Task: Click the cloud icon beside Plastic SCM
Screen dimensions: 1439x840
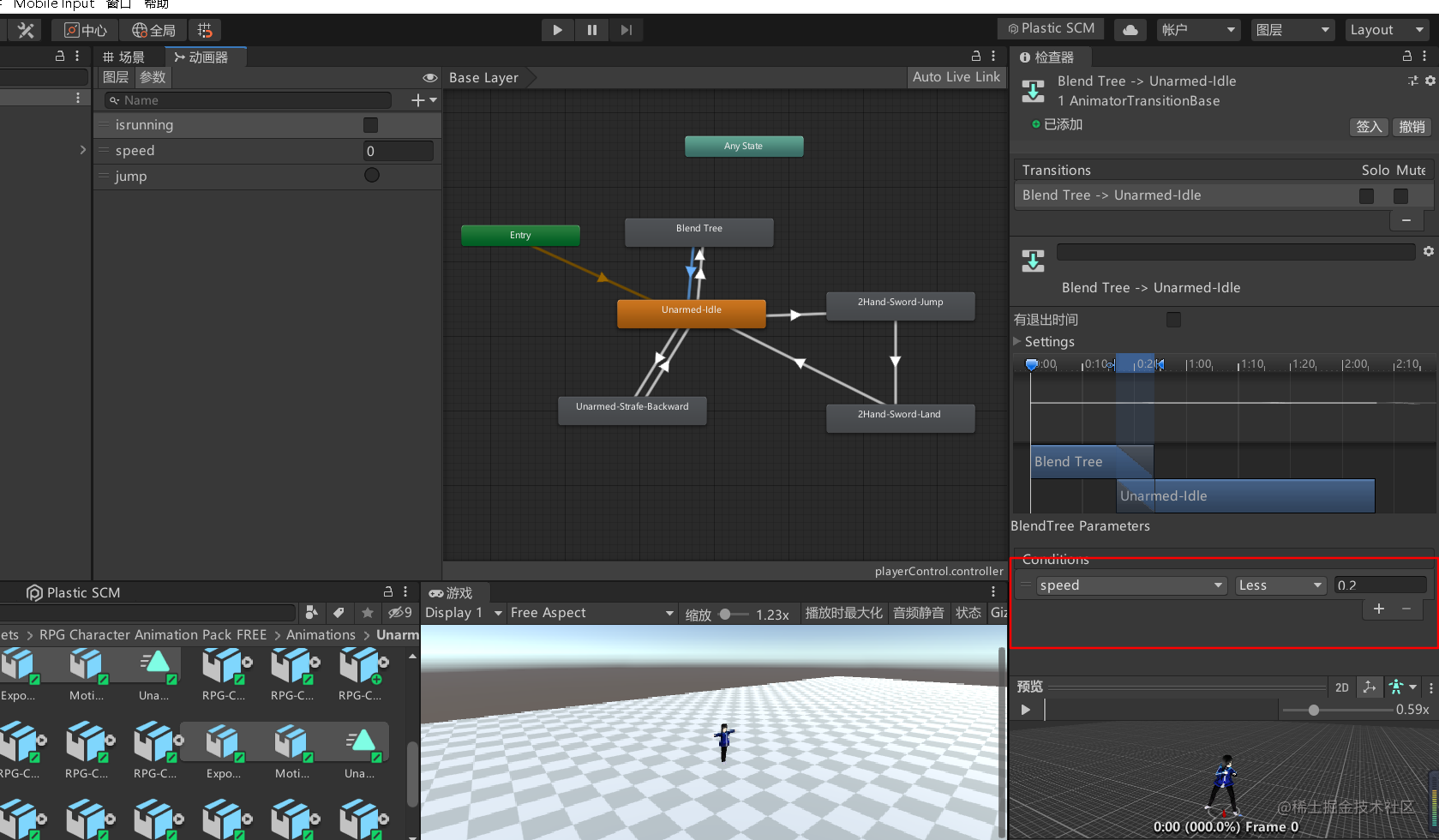Action: [x=1130, y=28]
